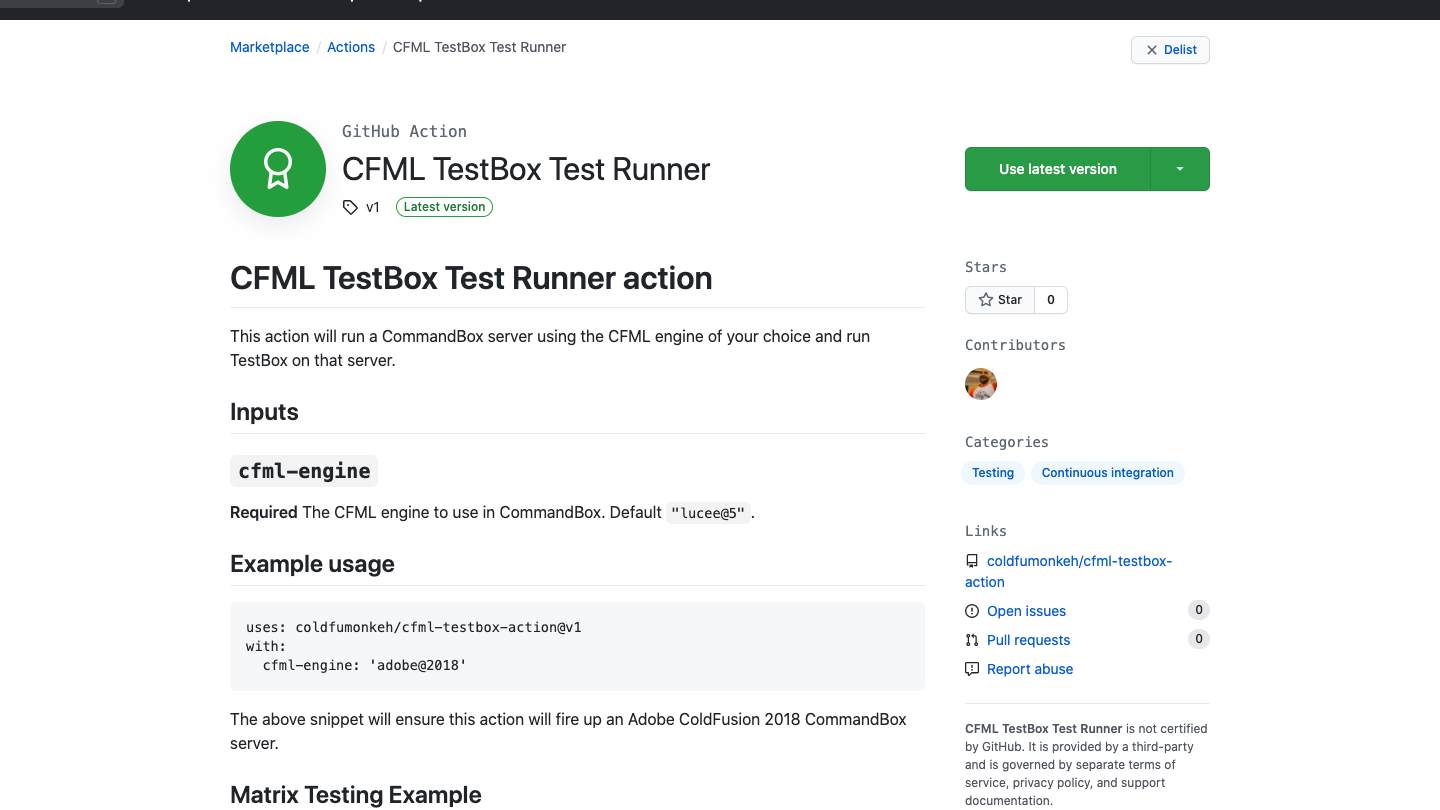Navigate to the Marketplace breadcrumb
Screen dimensions: 1440x810
pos(269,47)
